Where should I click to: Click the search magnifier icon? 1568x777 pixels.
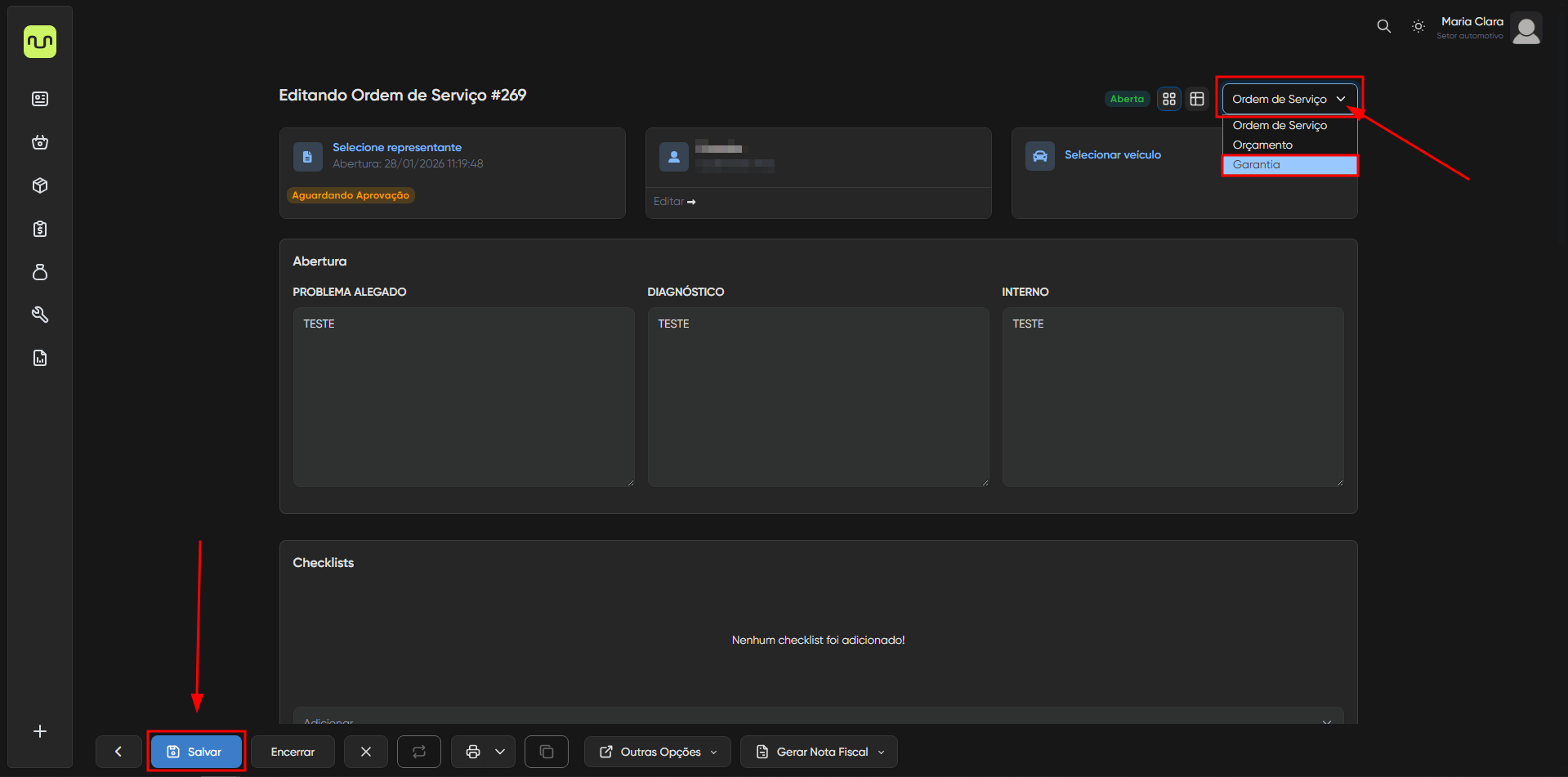(1383, 26)
